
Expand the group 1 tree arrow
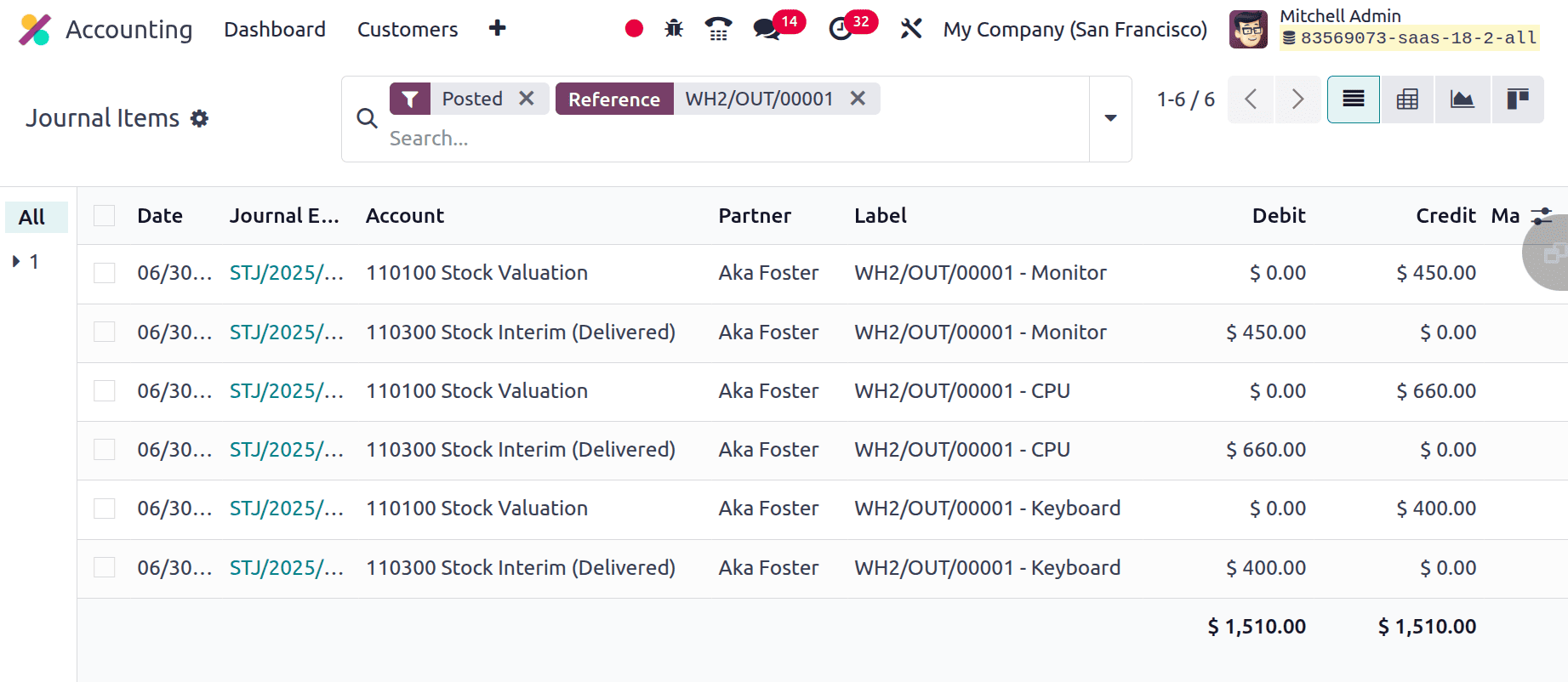(x=15, y=261)
